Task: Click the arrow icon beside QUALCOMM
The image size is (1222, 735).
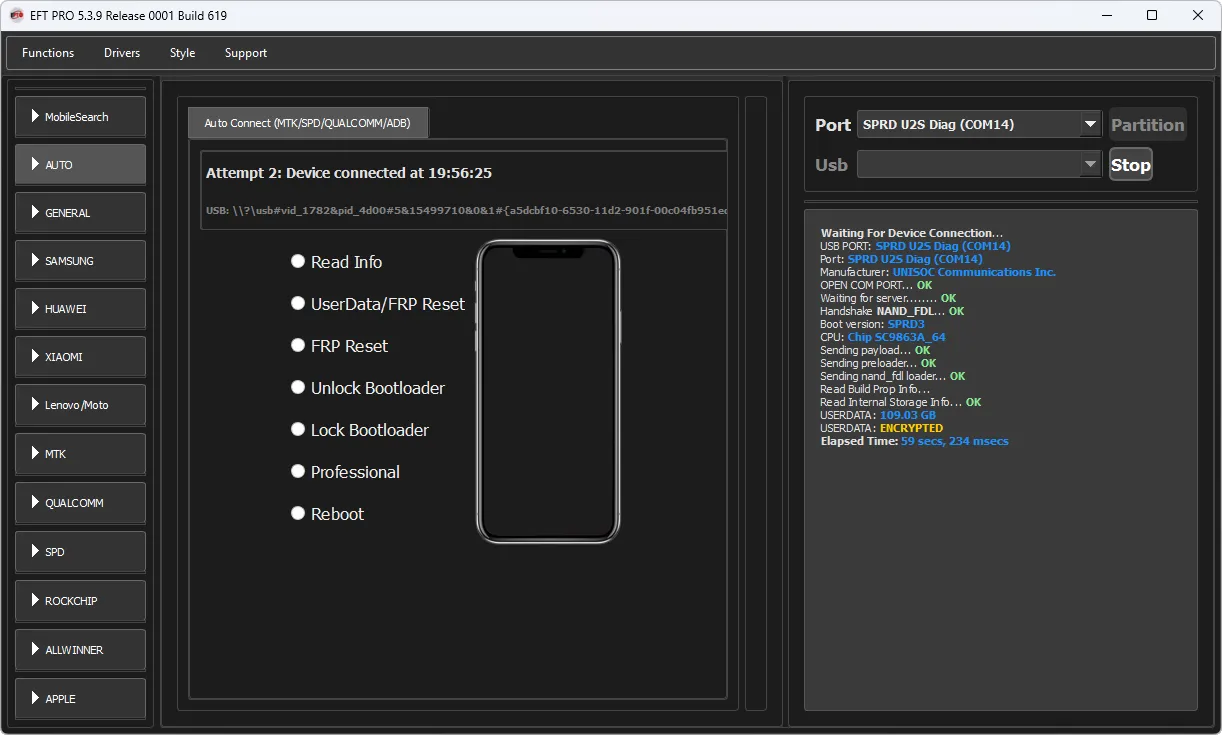Action: click(35, 502)
